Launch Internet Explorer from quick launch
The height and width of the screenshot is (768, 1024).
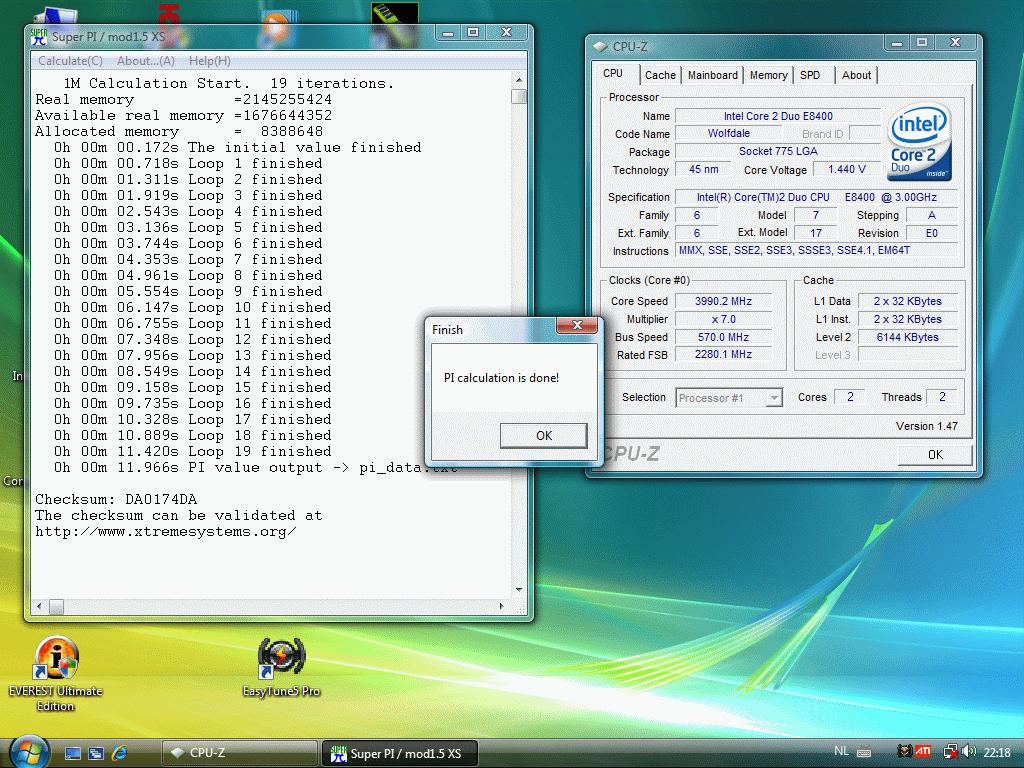tap(120, 753)
